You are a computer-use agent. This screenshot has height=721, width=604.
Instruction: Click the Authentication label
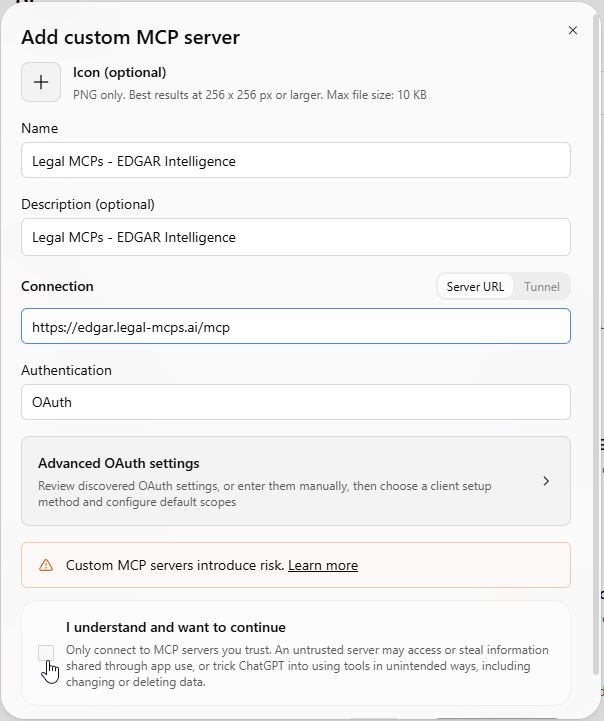coord(66,370)
